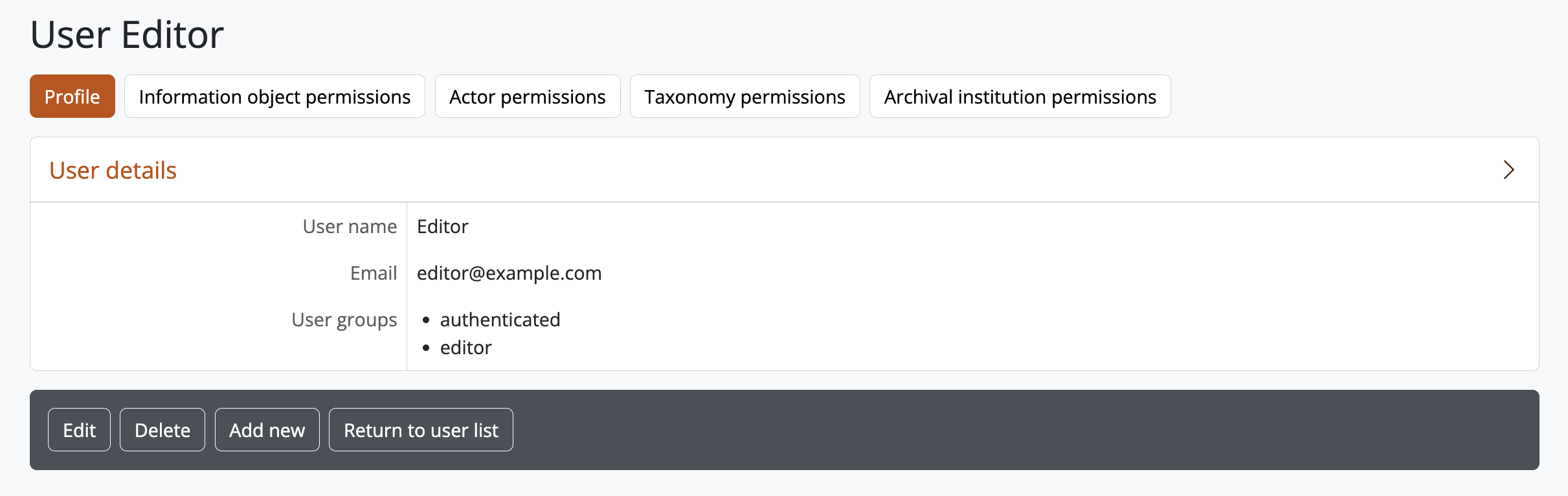View Archival institution permissions tab

1020,96
